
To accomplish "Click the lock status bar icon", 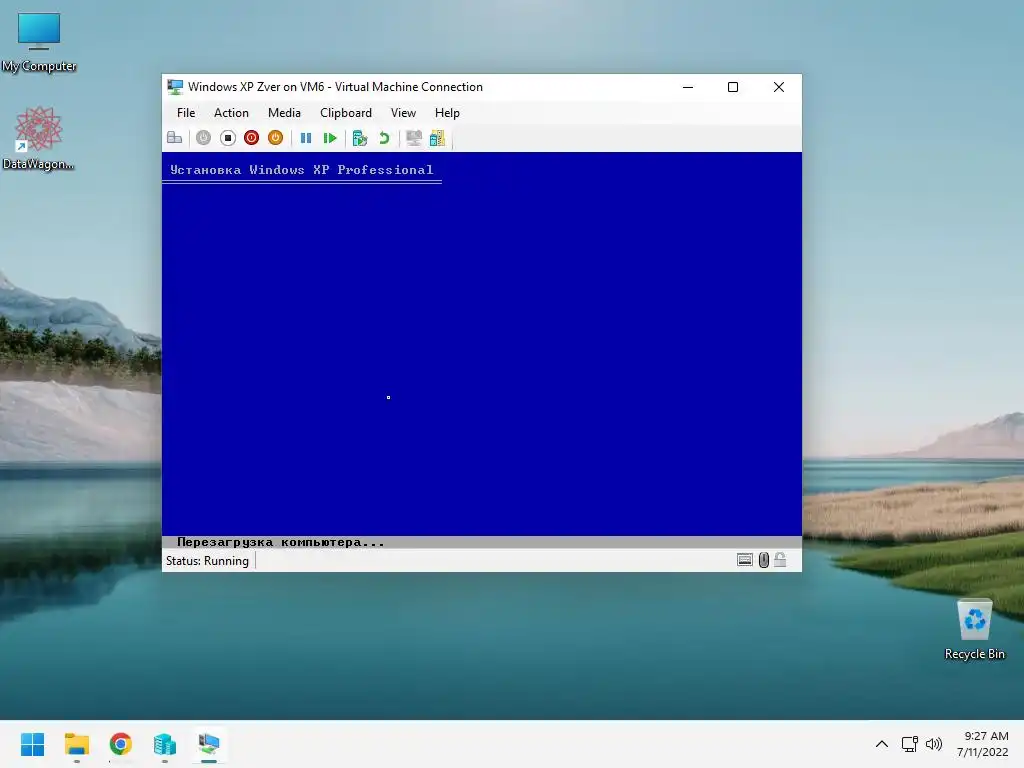I will pos(780,560).
